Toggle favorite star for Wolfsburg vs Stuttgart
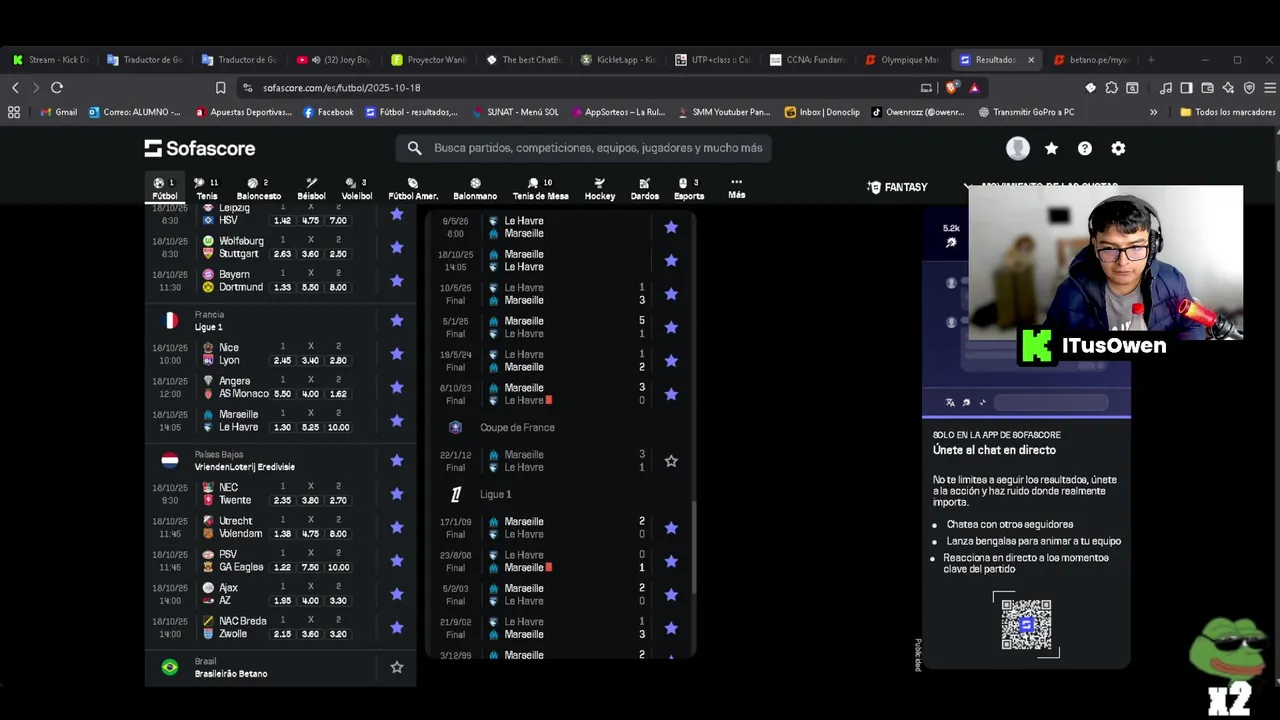Screen dimensions: 1280x720 point(397,247)
